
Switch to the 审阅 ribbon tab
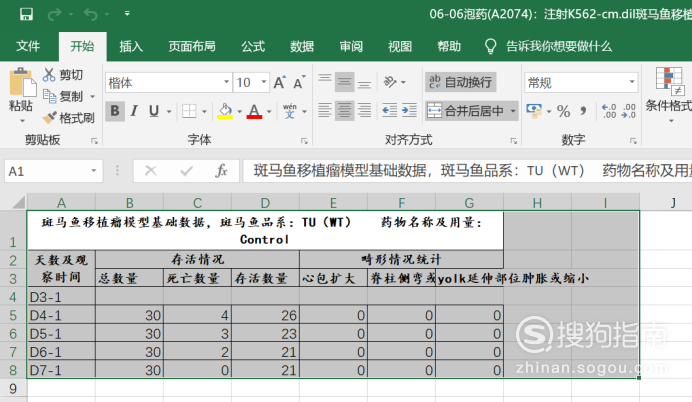(x=351, y=46)
